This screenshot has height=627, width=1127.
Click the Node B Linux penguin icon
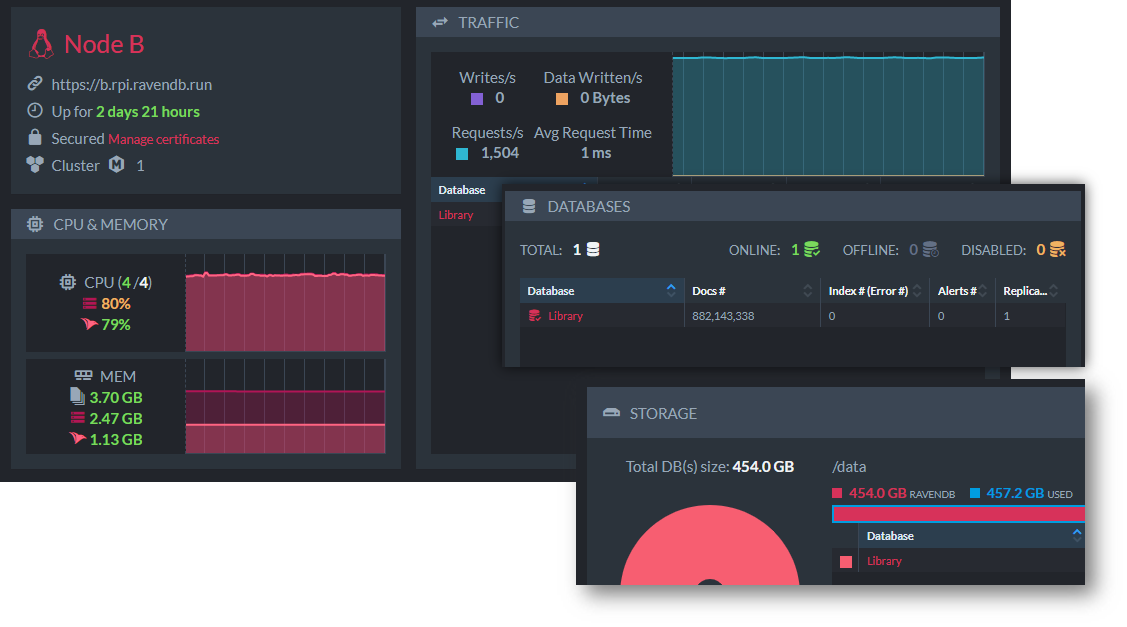[x=41, y=44]
